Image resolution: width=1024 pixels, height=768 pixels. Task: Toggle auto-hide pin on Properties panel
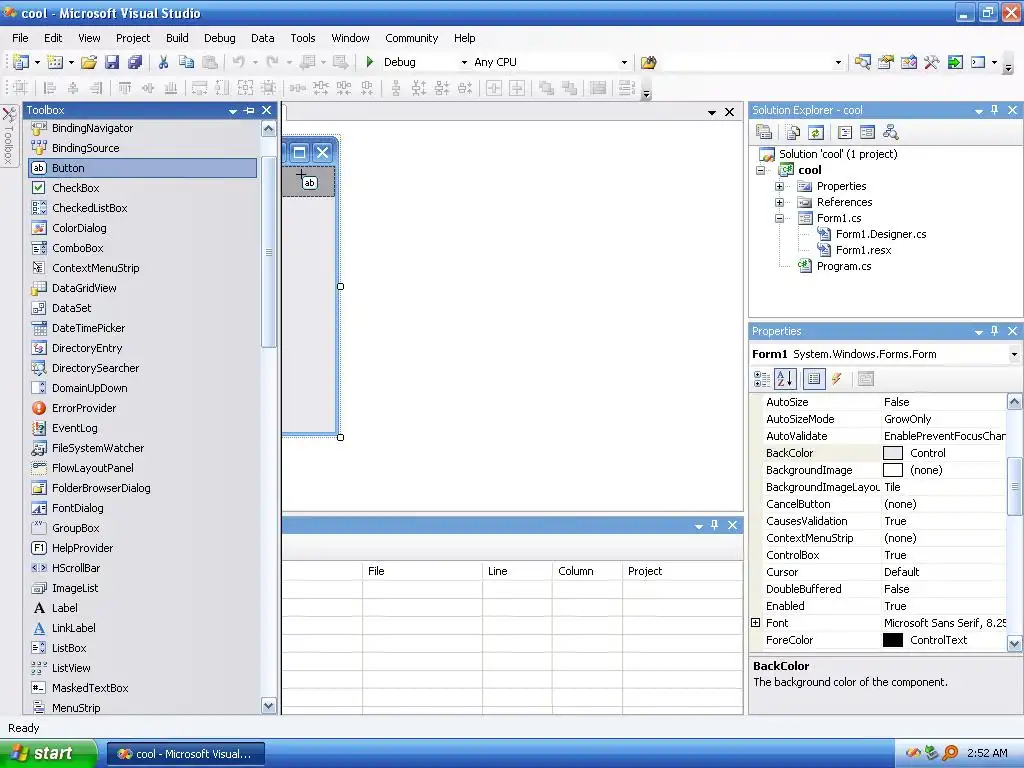tap(994, 331)
